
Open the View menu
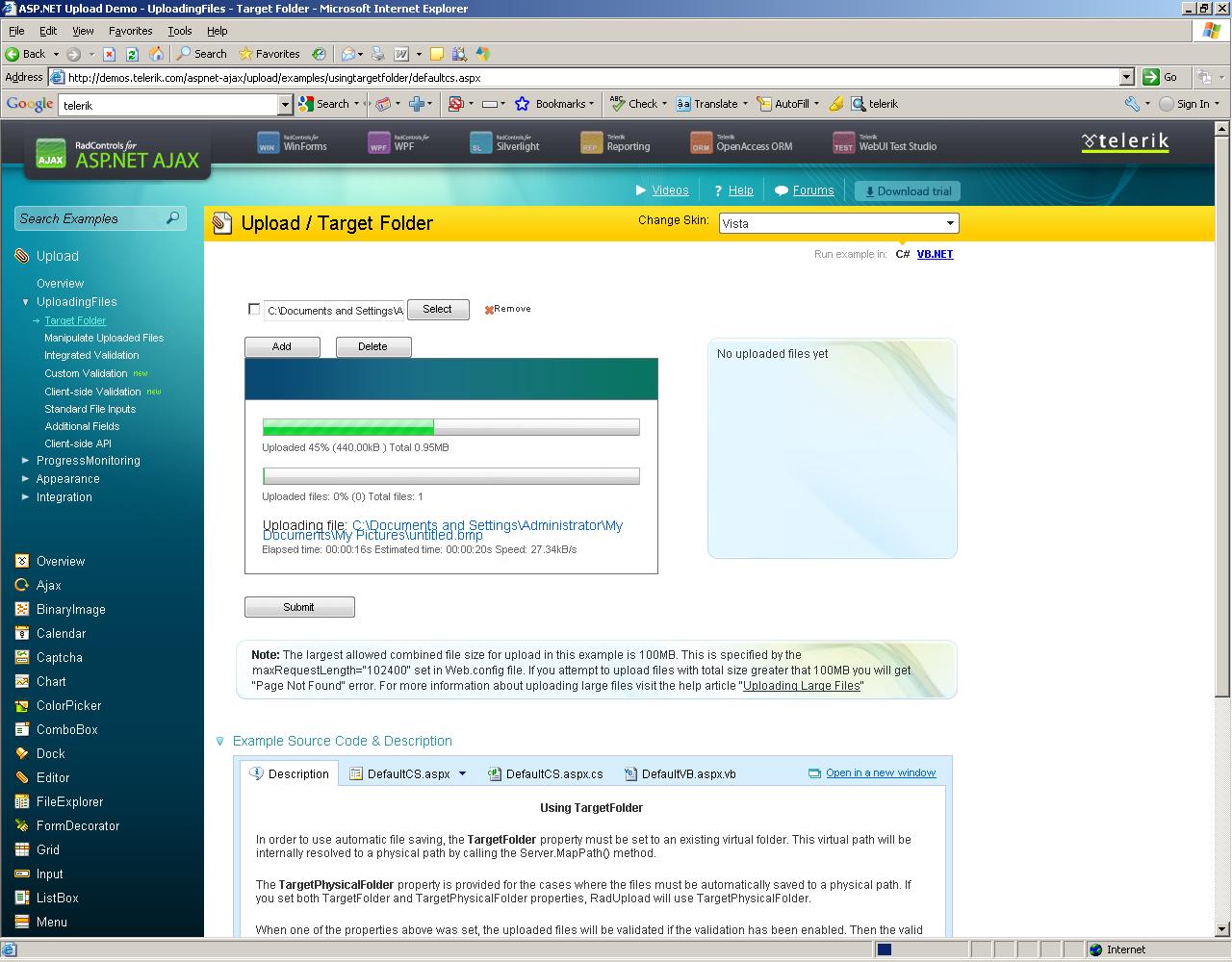pos(83,31)
